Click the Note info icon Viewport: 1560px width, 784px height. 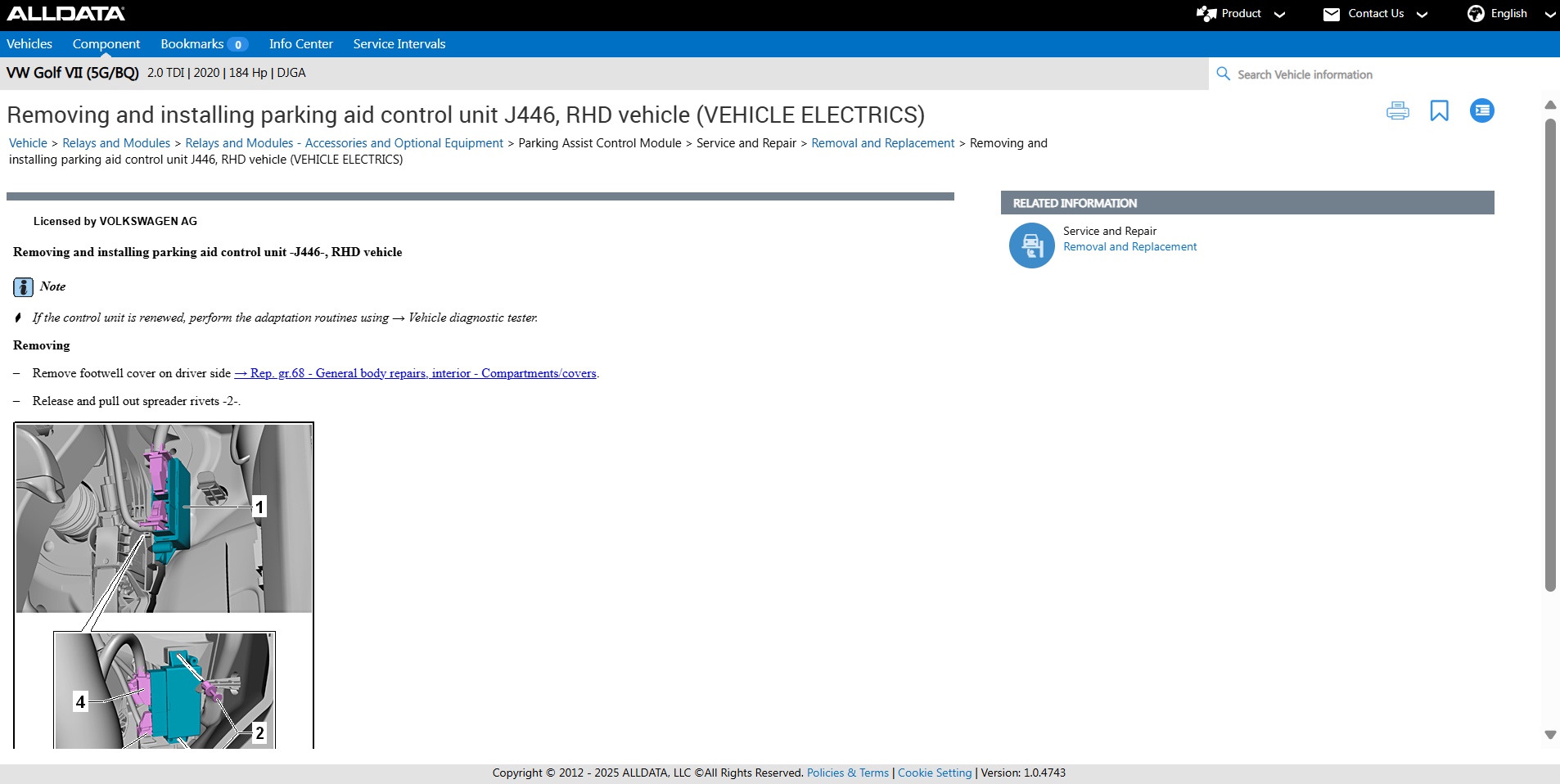pos(23,287)
